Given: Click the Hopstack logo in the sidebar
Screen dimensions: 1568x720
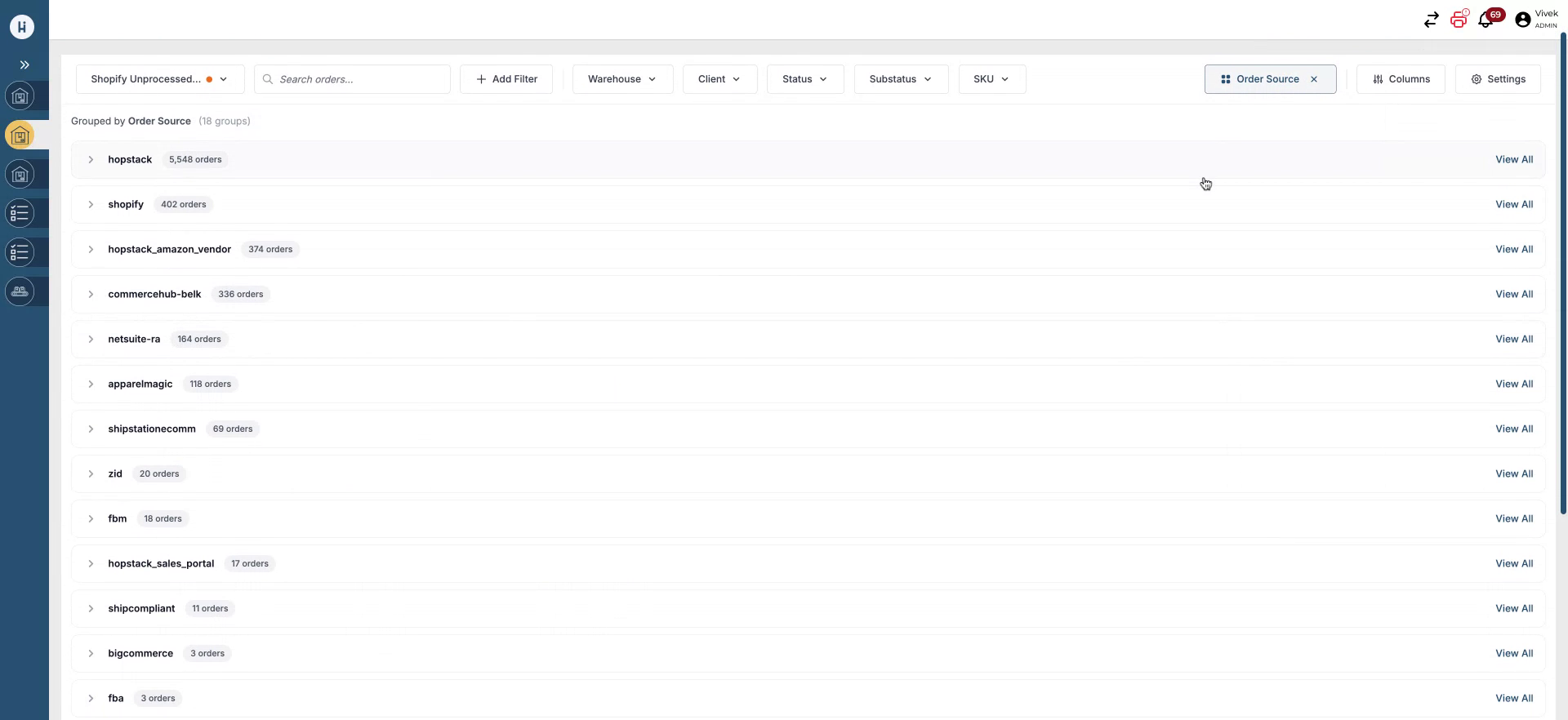Looking at the screenshot, I should point(22,27).
